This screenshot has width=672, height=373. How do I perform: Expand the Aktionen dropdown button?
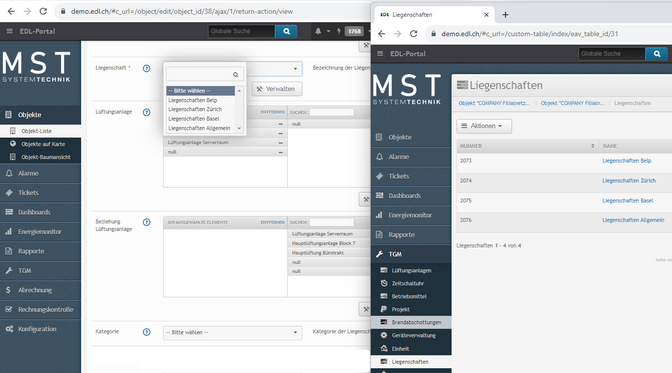[484, 126]
